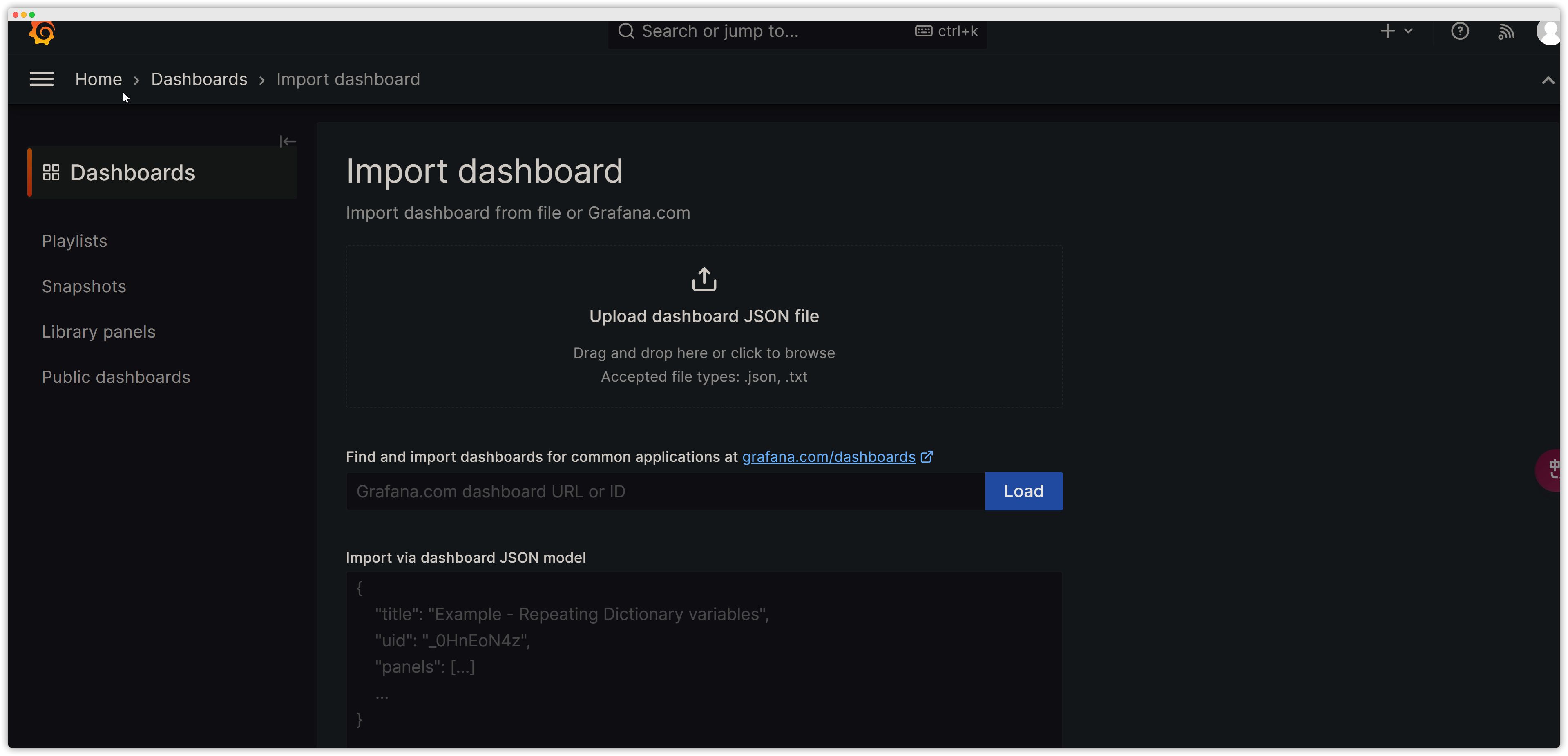The height and width of the screenshot is (756, 1568).
Task: Expand the New menu chevron
Action: click(1408, 31)
